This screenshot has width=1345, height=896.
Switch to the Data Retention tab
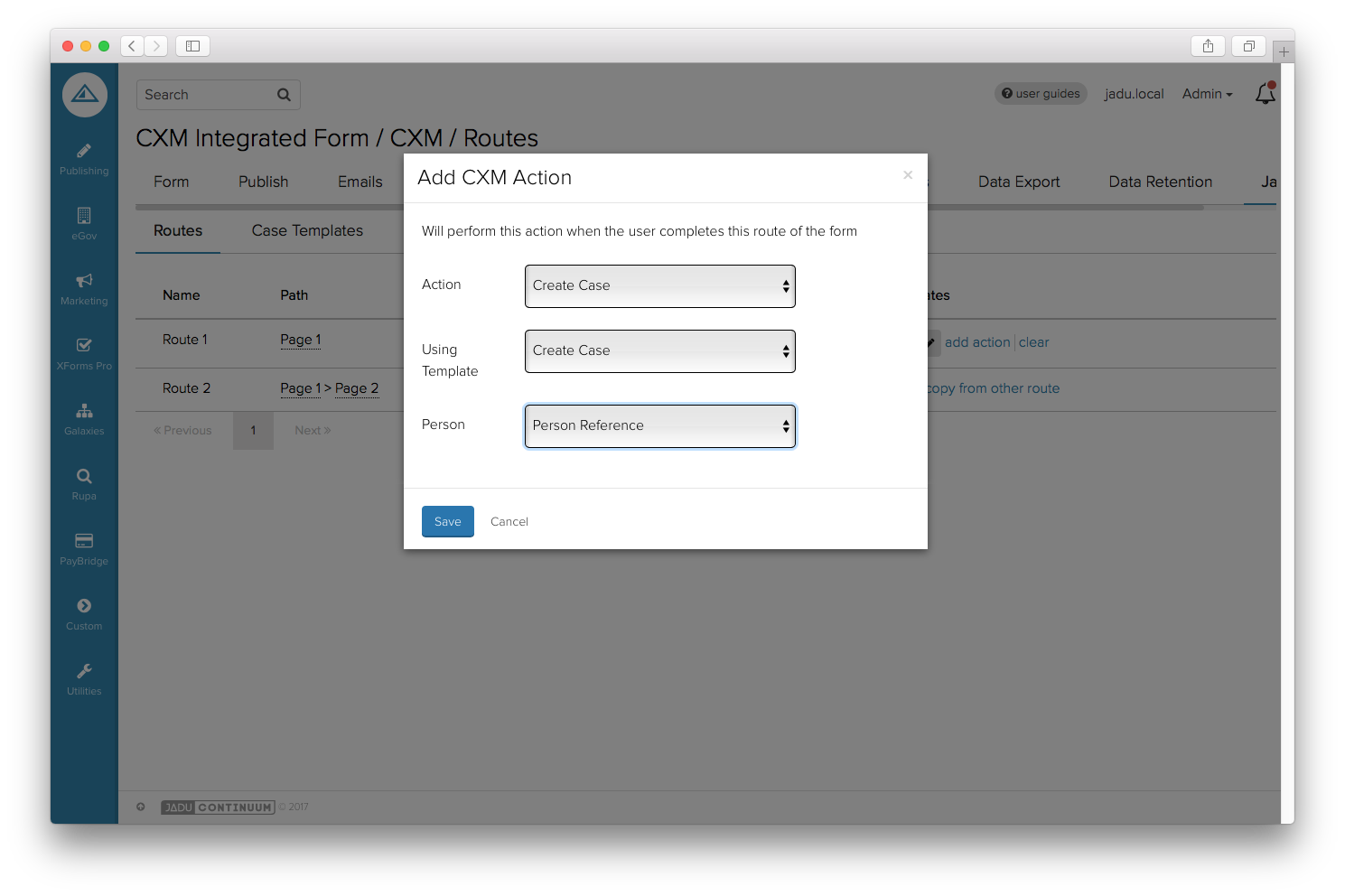1160,182
